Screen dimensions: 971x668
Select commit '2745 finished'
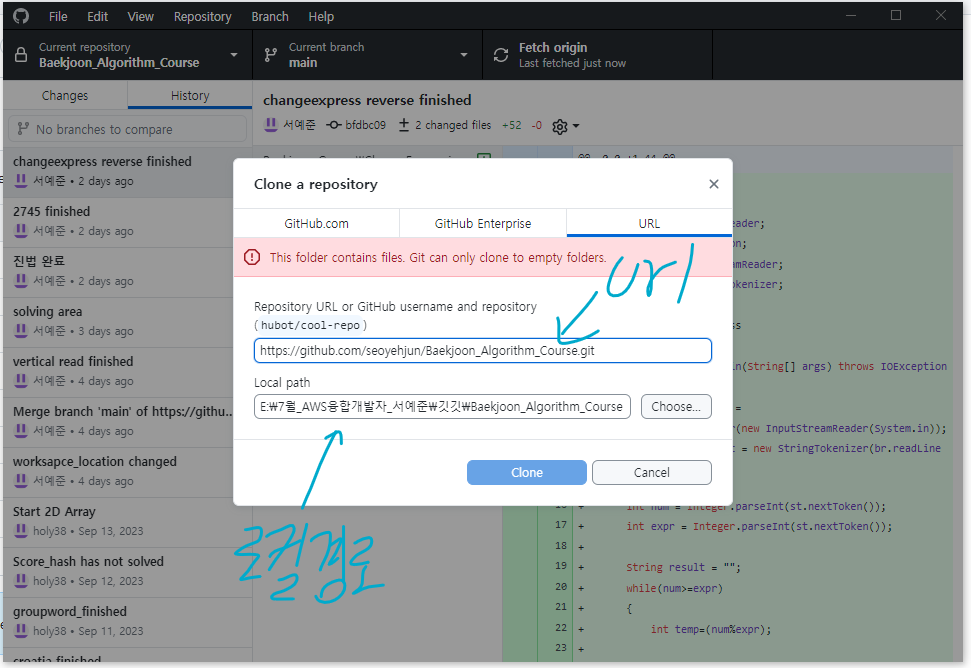pos(119,222)
